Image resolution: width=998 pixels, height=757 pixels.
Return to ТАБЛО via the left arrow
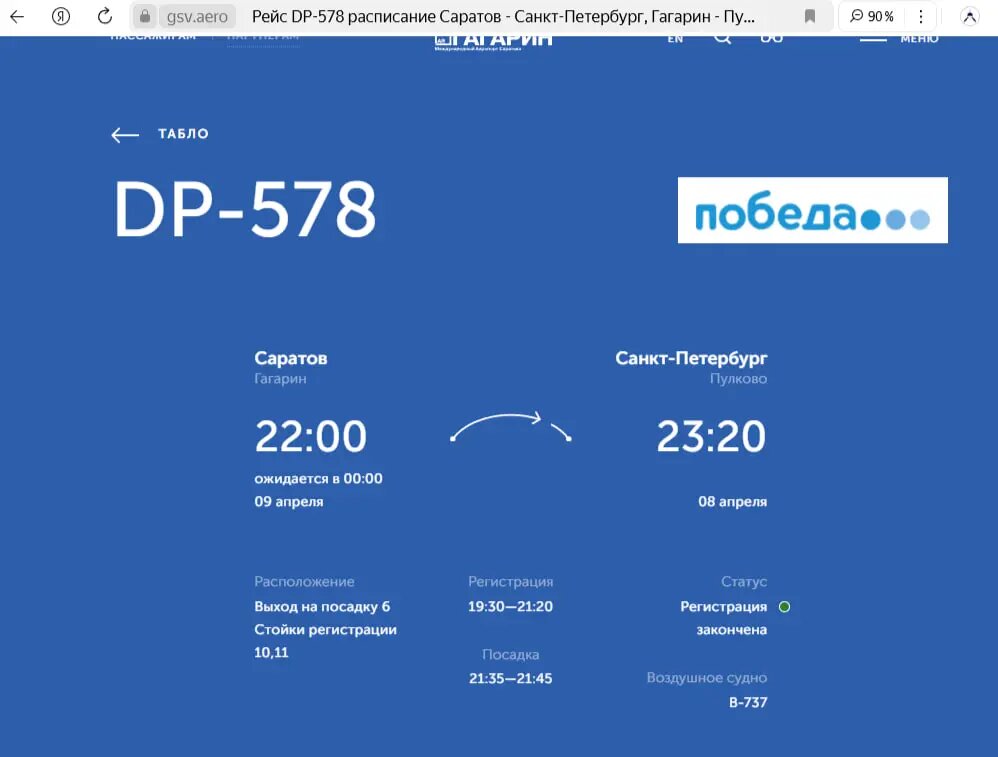[x=125, y=134]
